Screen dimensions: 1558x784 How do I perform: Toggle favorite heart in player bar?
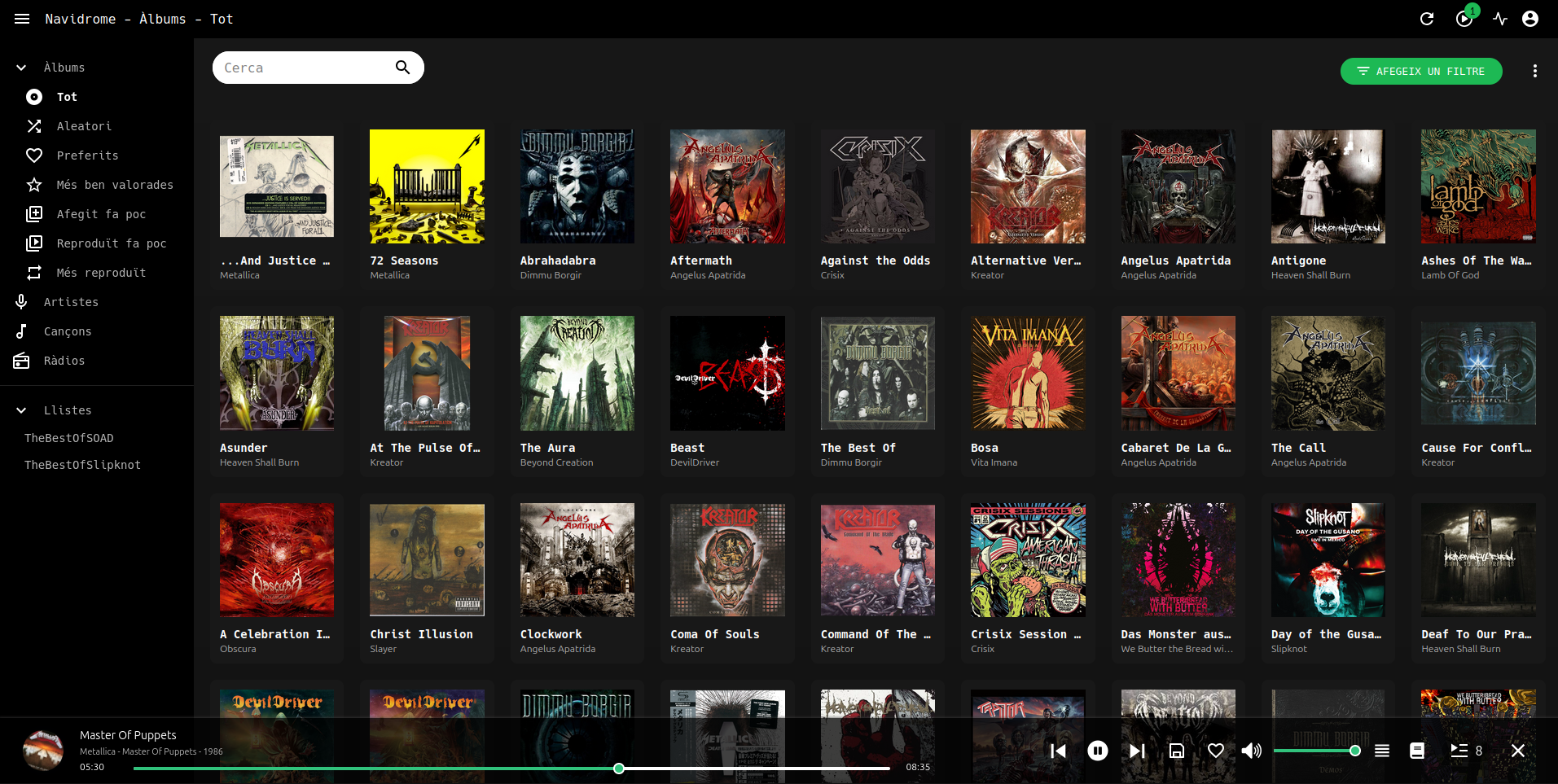point(1216,751)
